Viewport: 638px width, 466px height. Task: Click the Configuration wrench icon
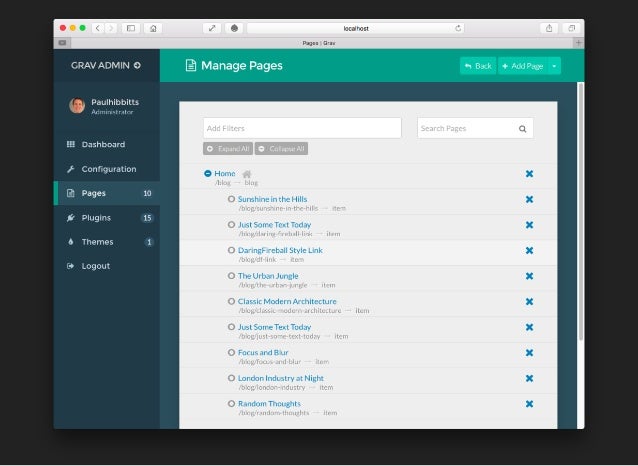click(x=71, y=169)
